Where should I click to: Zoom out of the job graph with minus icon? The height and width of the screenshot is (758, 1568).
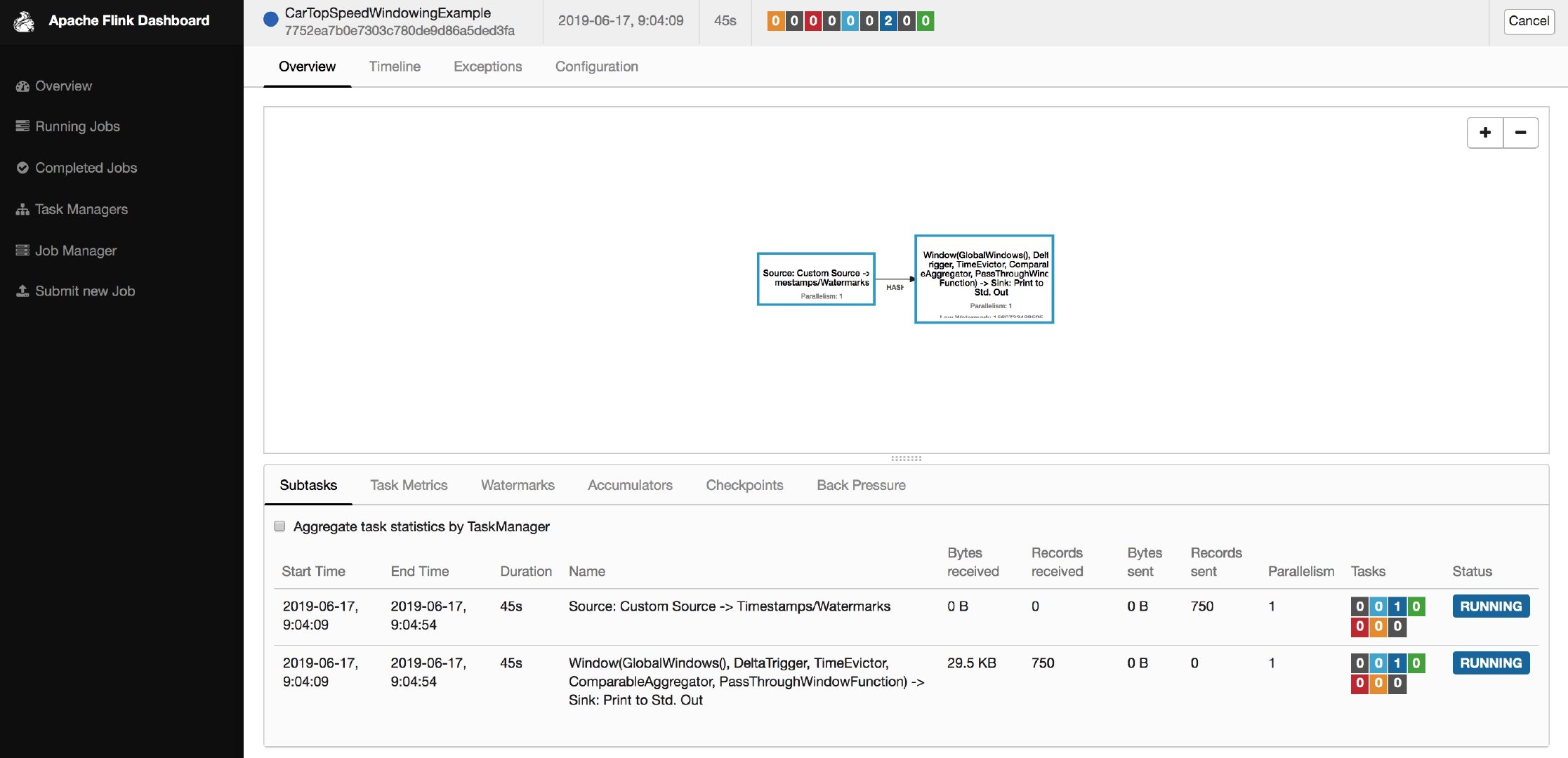pos(1520,132)
